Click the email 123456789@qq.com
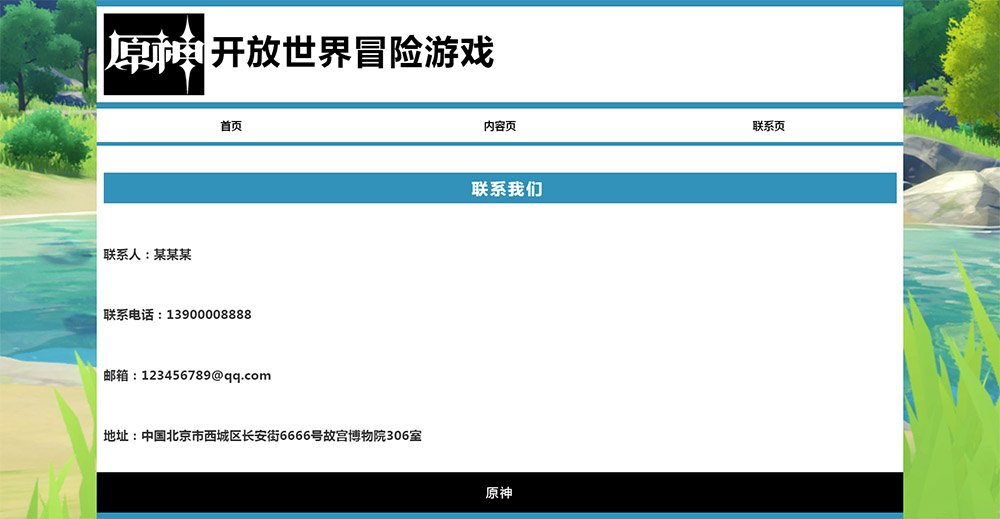 point(206,376)
